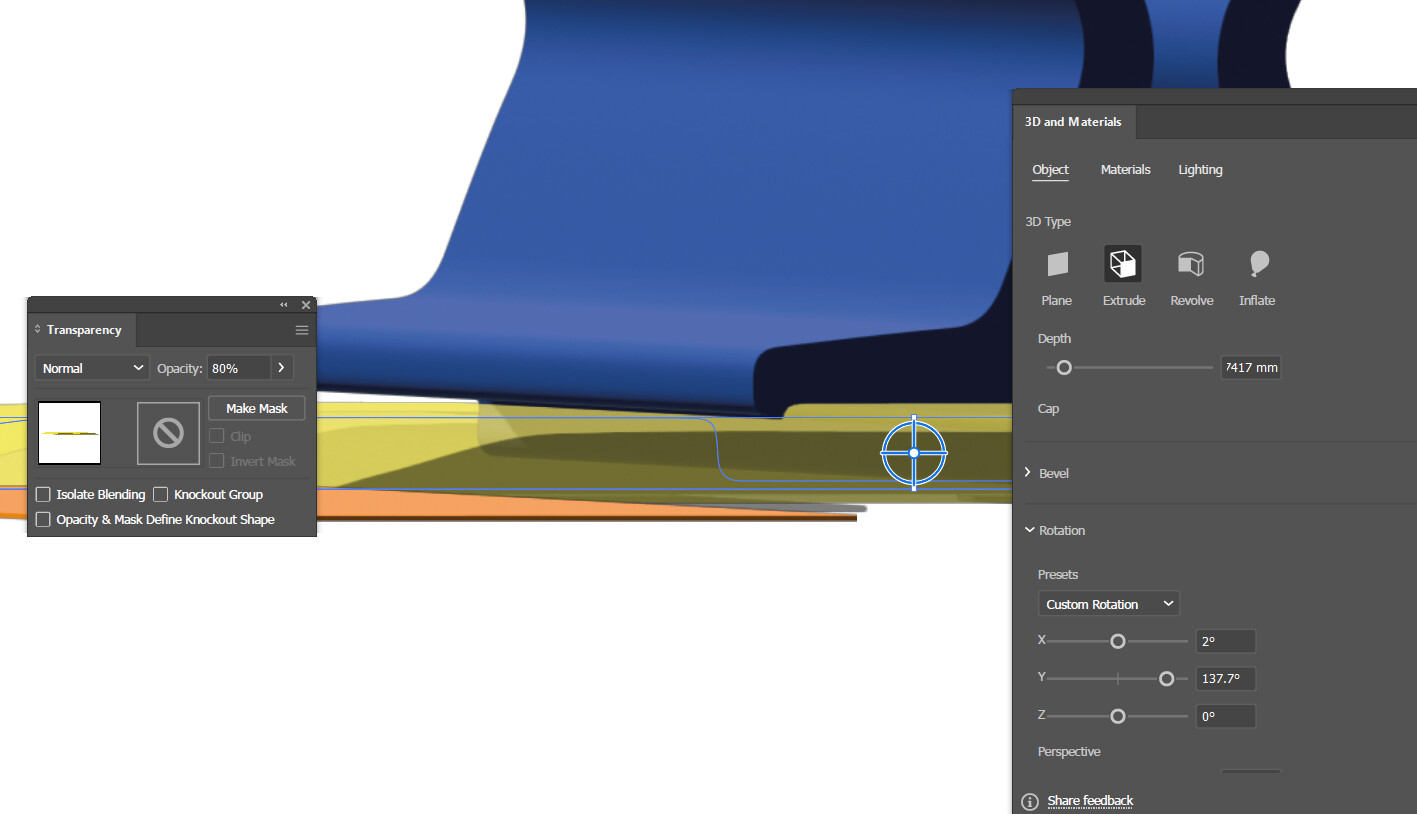Open the blending mode dropdown showing Normal
Image resolution: width=1417 pixels, height=814 pixels.
click(x=91, y=367)
